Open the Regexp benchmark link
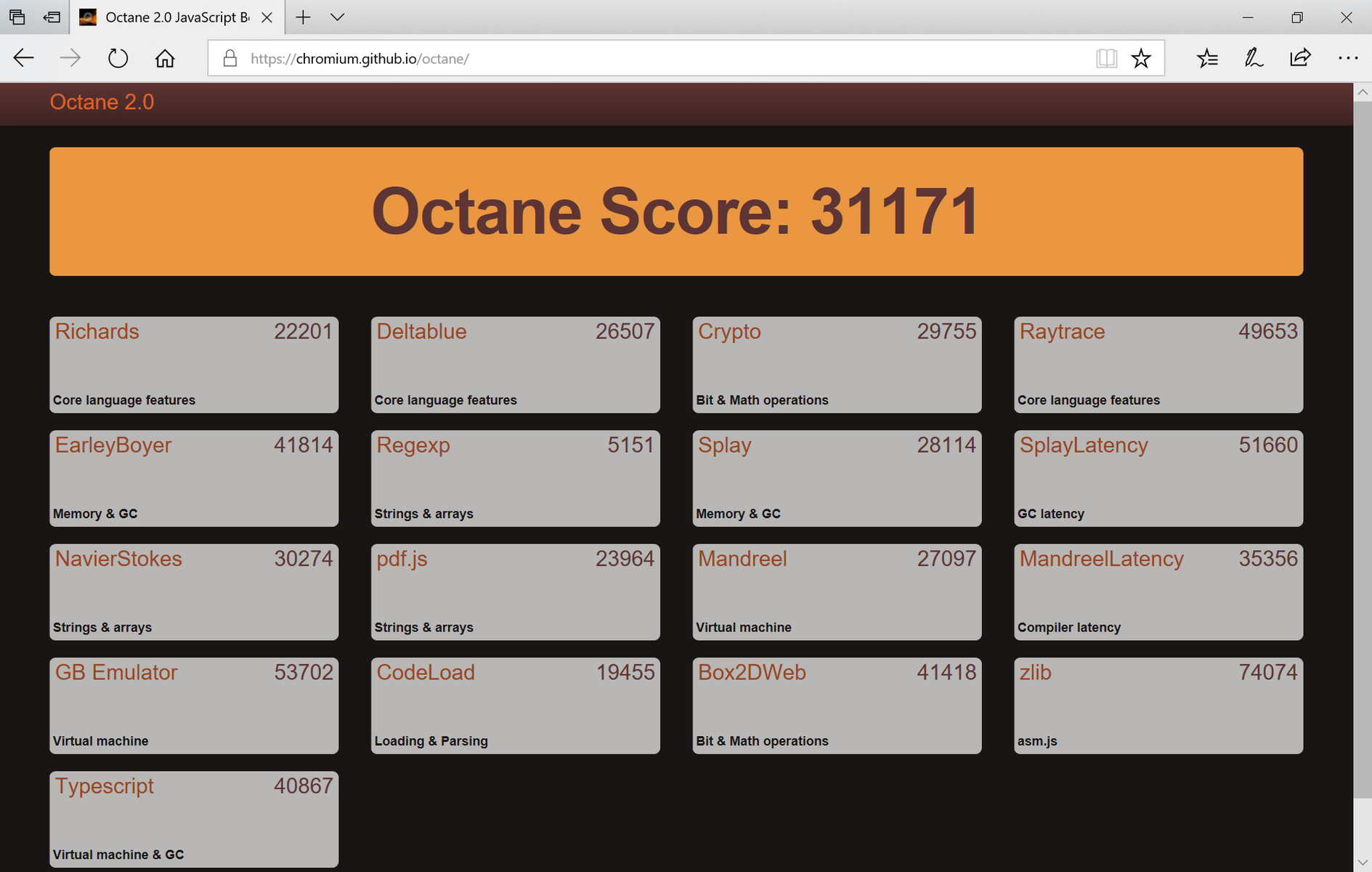1372x872 pixels. coord(413,445)
